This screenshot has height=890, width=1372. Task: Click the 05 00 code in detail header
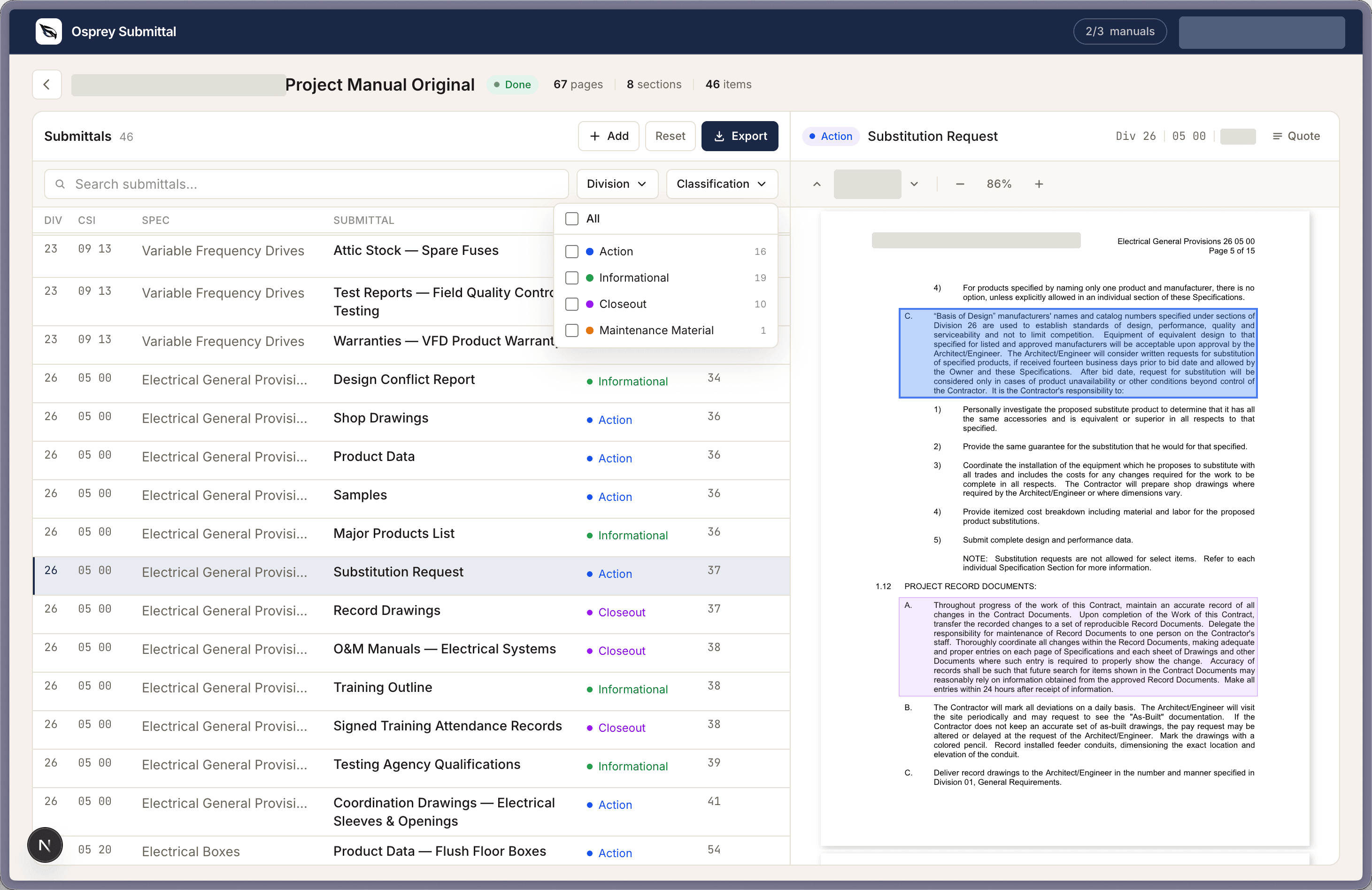click(1189, 136)
